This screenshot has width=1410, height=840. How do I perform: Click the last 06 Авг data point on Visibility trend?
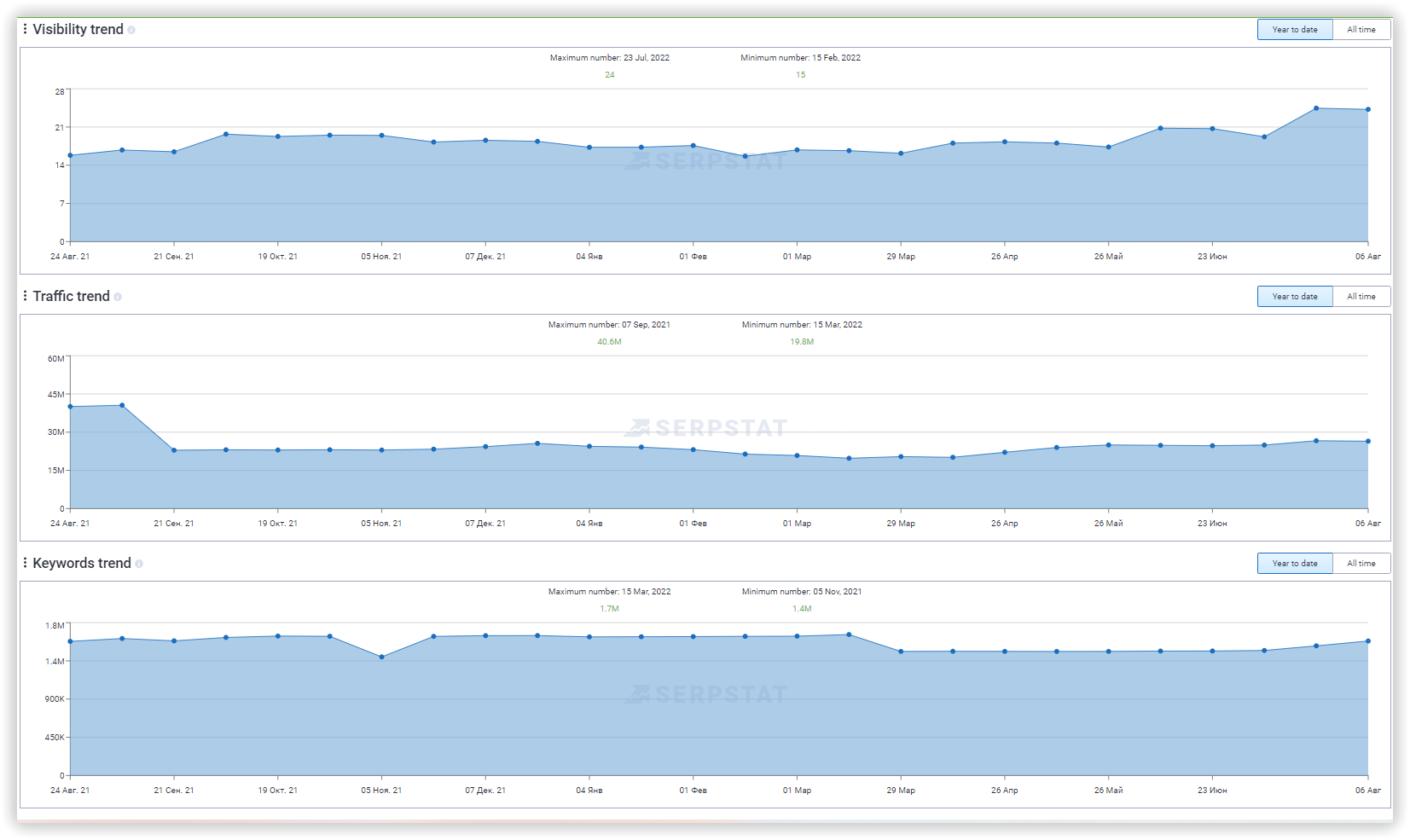tap(1368, 109)
